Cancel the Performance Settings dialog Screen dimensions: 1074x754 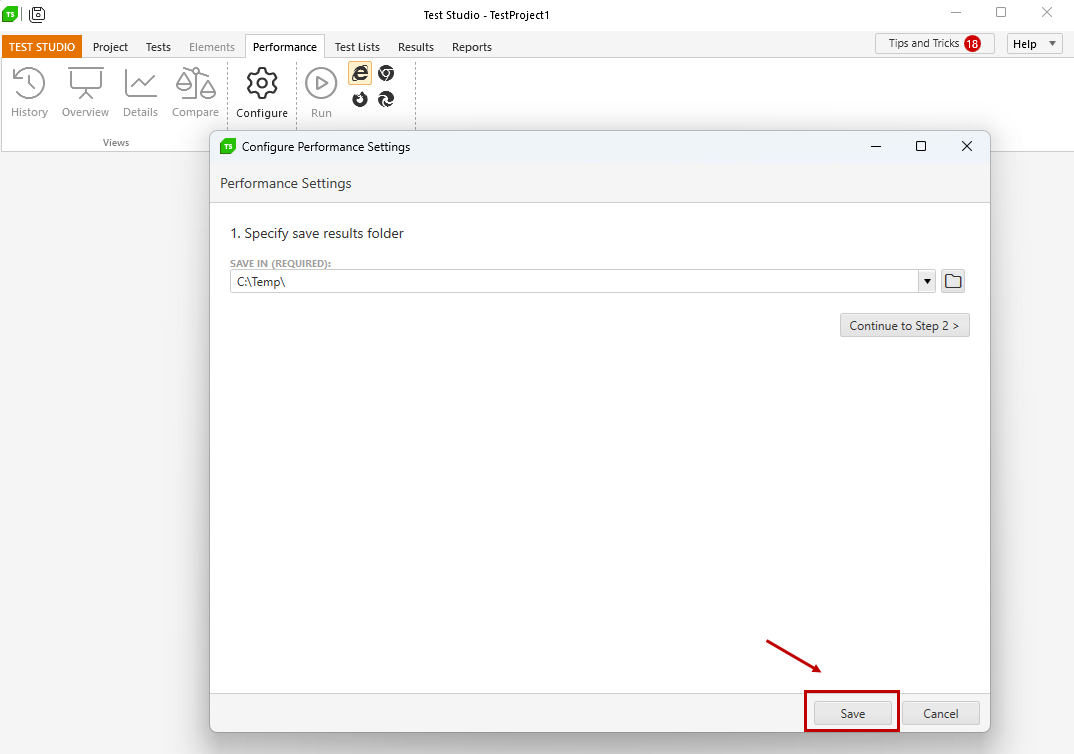coord(940,713)
